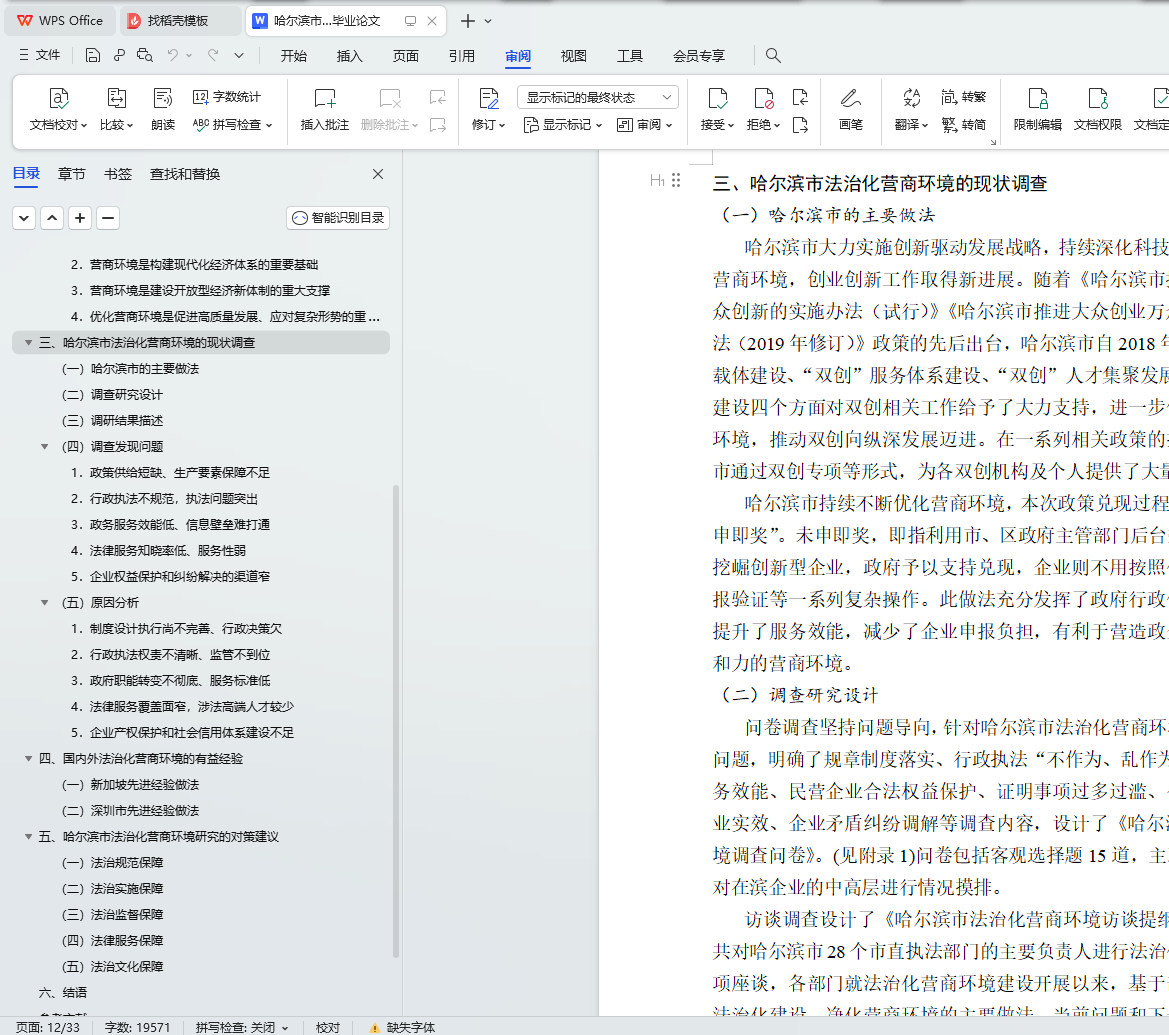
Task: Open the 翻译 translate tool
Action: pyautogui.click(x=911, y=110)
